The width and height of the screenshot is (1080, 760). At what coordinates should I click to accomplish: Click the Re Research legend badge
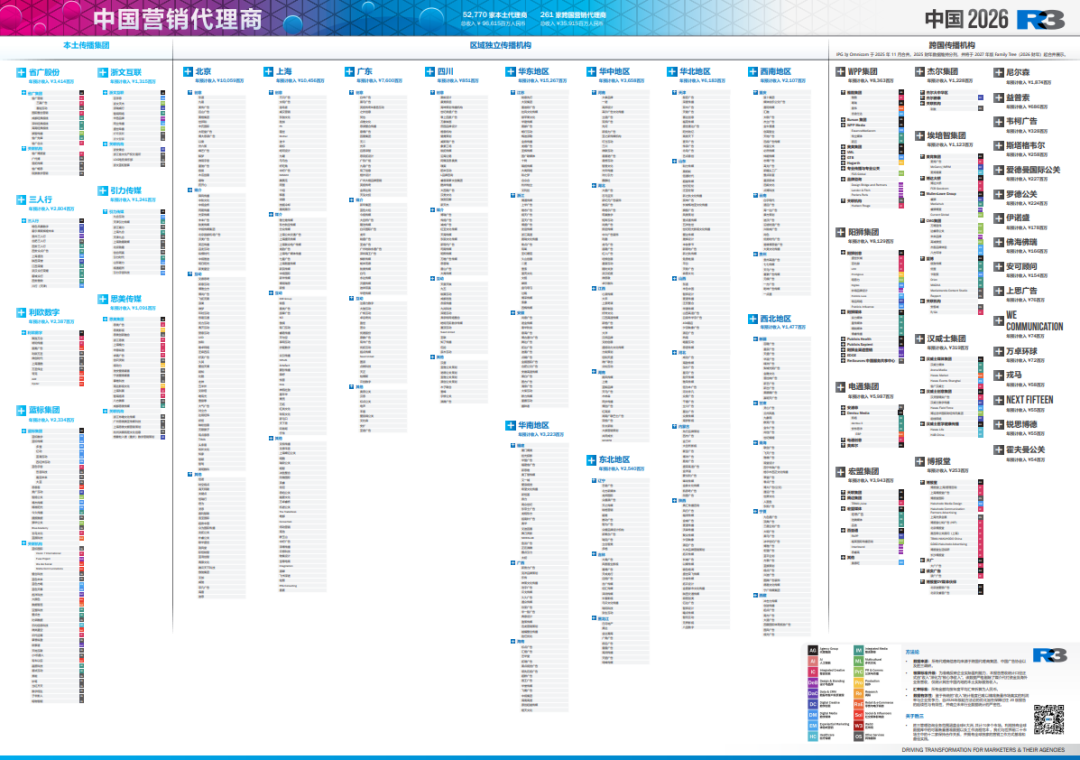[x=860, y=693]
